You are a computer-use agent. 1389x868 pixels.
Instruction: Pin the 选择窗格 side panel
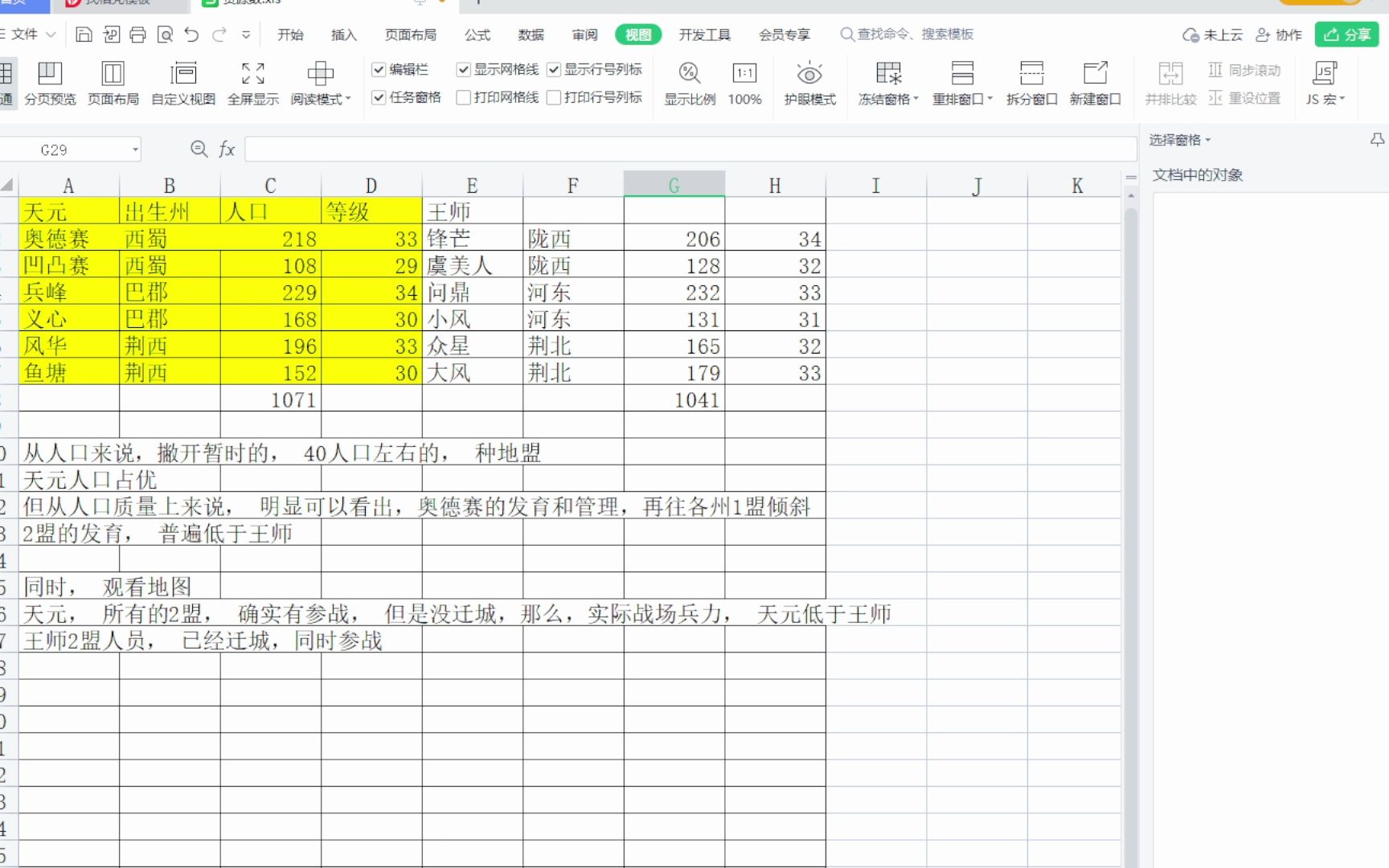click(1377, 140)
